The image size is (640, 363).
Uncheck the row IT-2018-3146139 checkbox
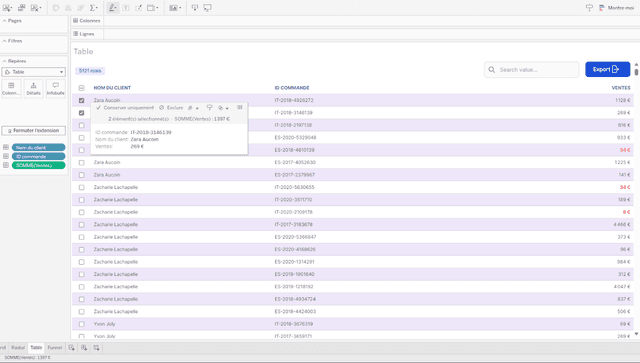pos(82,113)
